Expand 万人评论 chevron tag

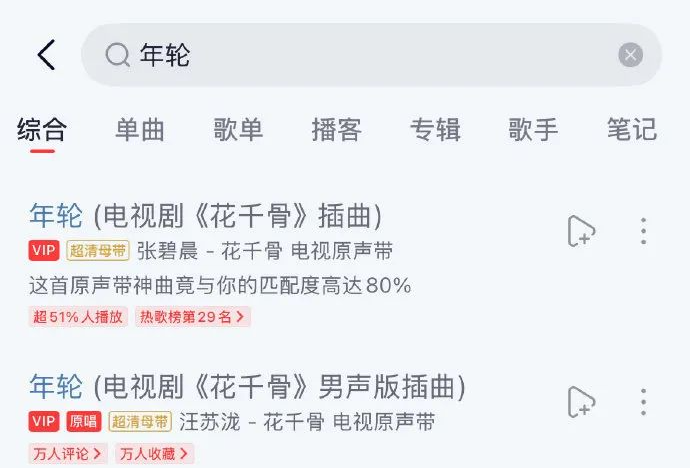point(68,453)
